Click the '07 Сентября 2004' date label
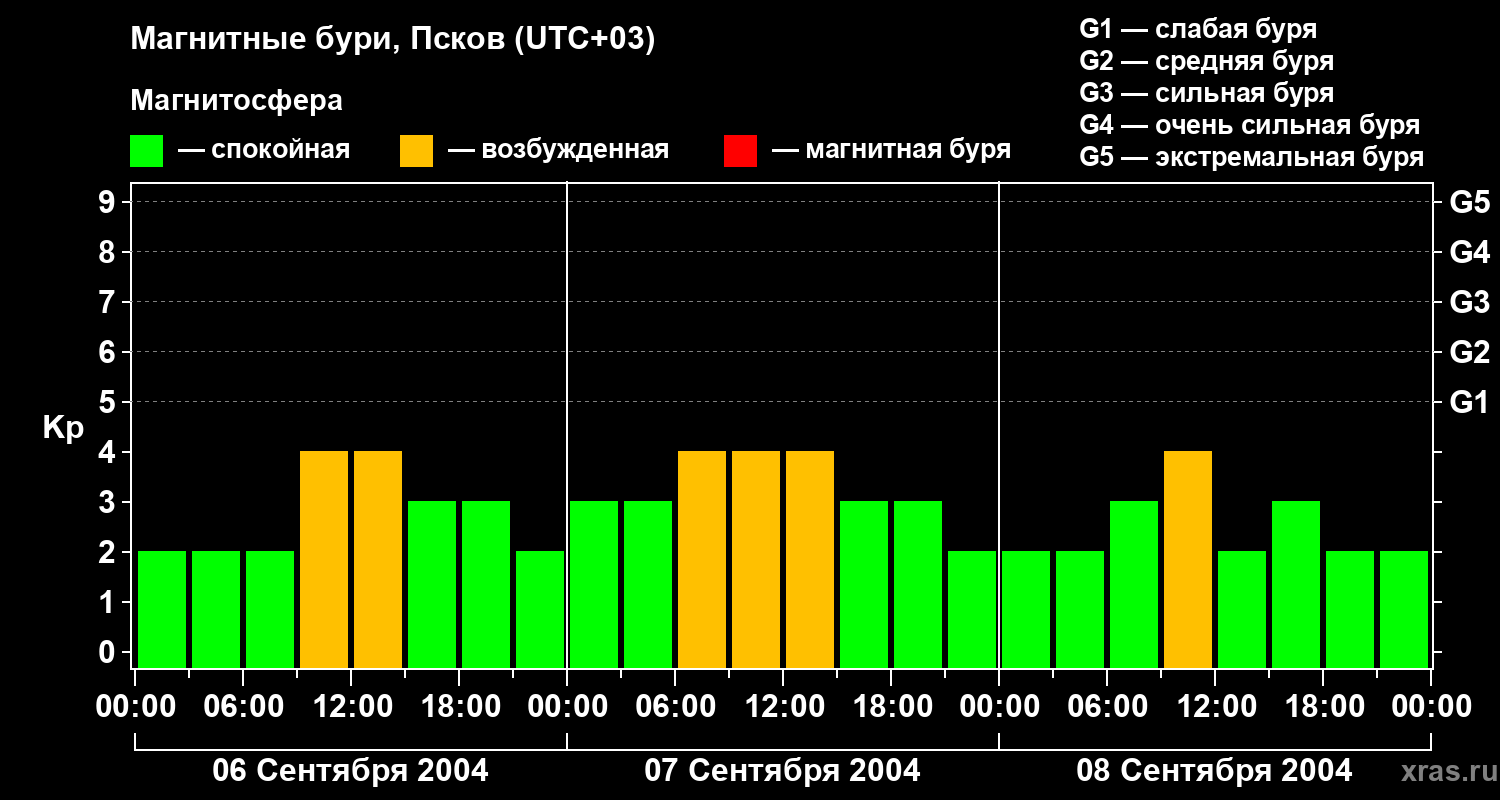The height and width of the screenshot is (800, 1500). [x=782, y=771]
